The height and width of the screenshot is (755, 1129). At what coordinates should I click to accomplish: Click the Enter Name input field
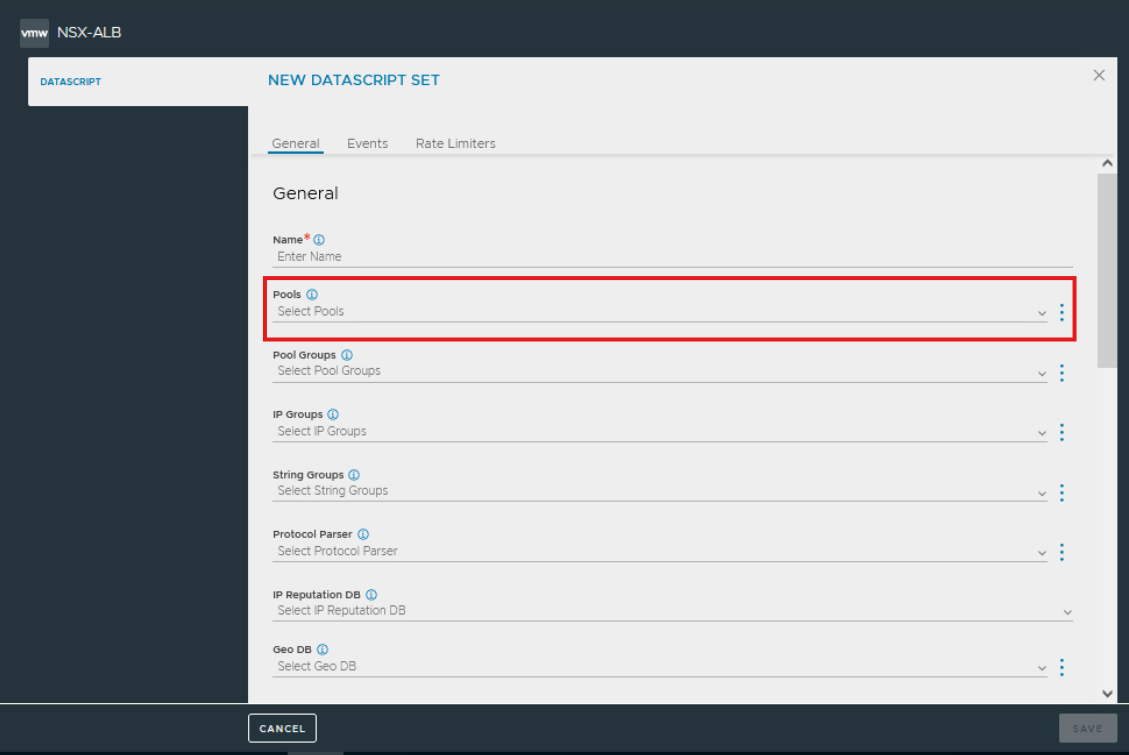pos(672,257)
